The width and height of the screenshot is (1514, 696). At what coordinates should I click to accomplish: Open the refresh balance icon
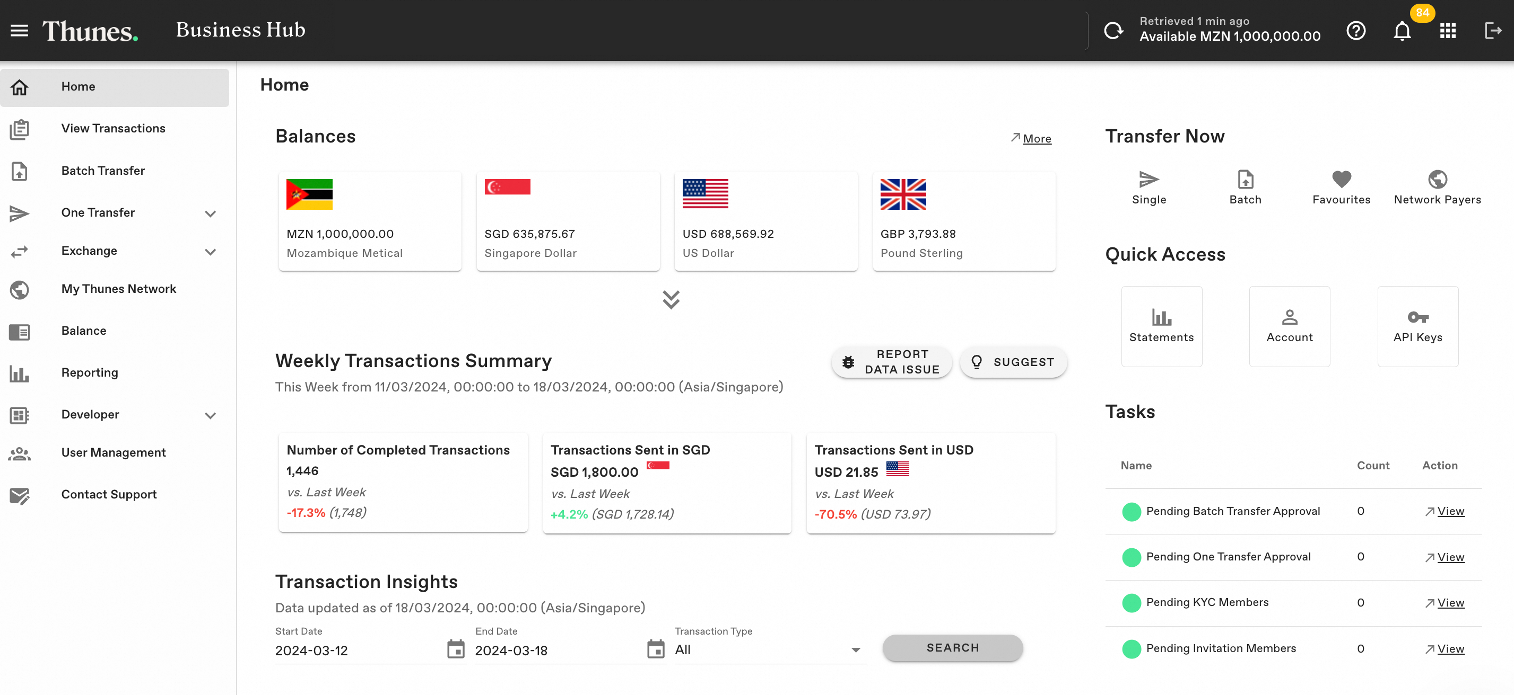pos(1114,30)
